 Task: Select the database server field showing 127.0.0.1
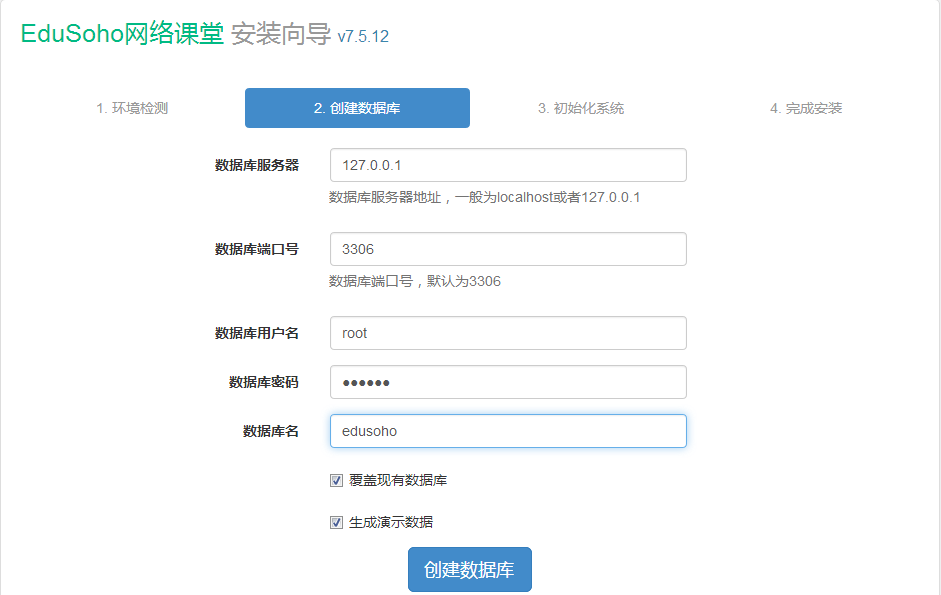click(507, 164)
